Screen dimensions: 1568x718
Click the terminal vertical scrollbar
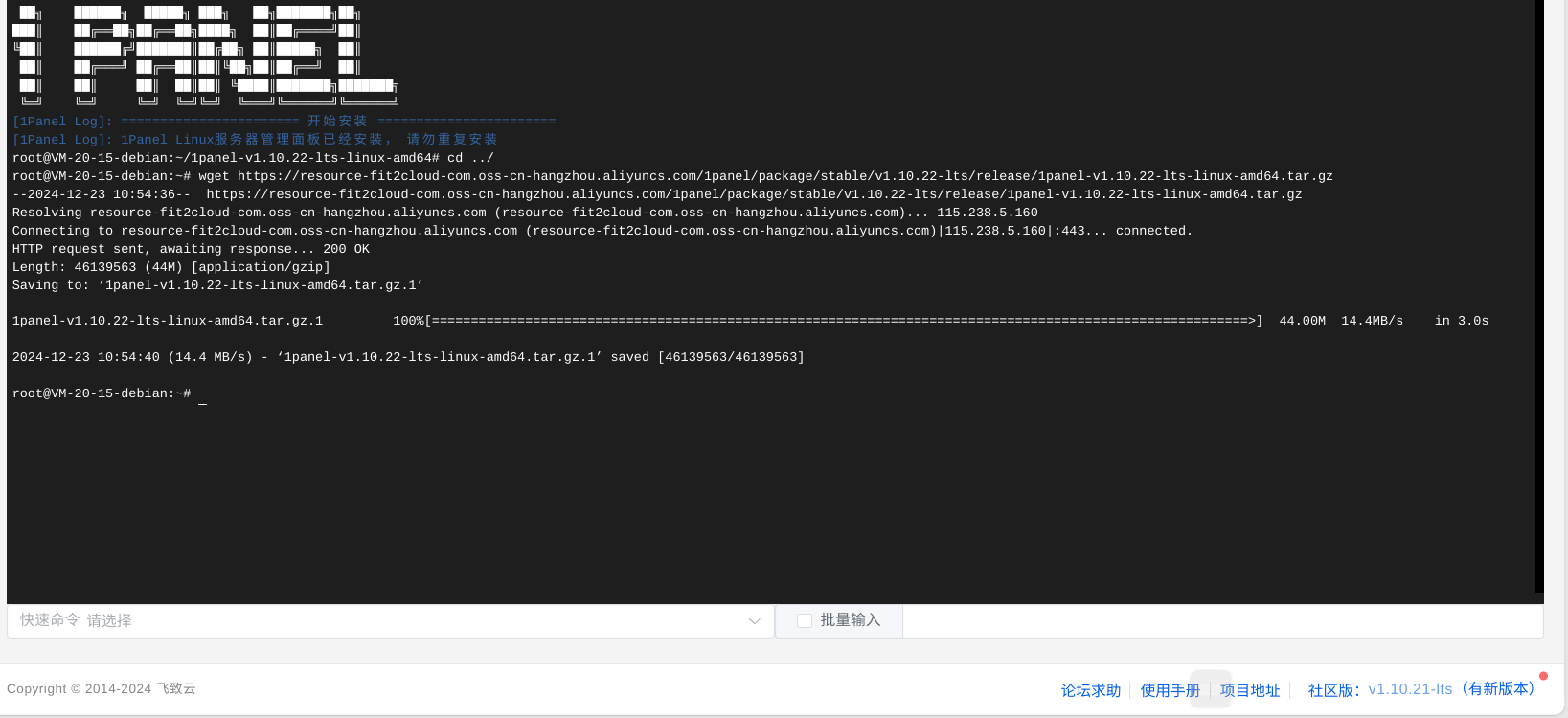(1539, 296)
